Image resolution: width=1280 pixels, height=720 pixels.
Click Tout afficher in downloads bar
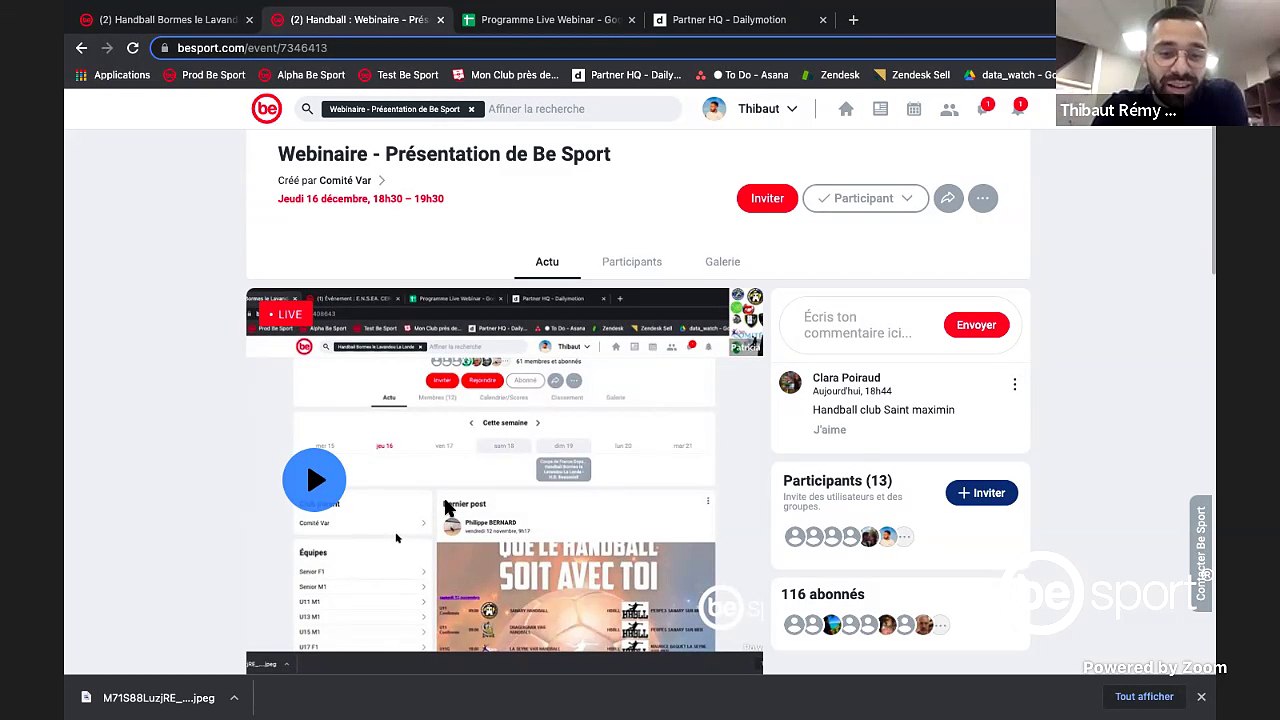[1144, 697]
